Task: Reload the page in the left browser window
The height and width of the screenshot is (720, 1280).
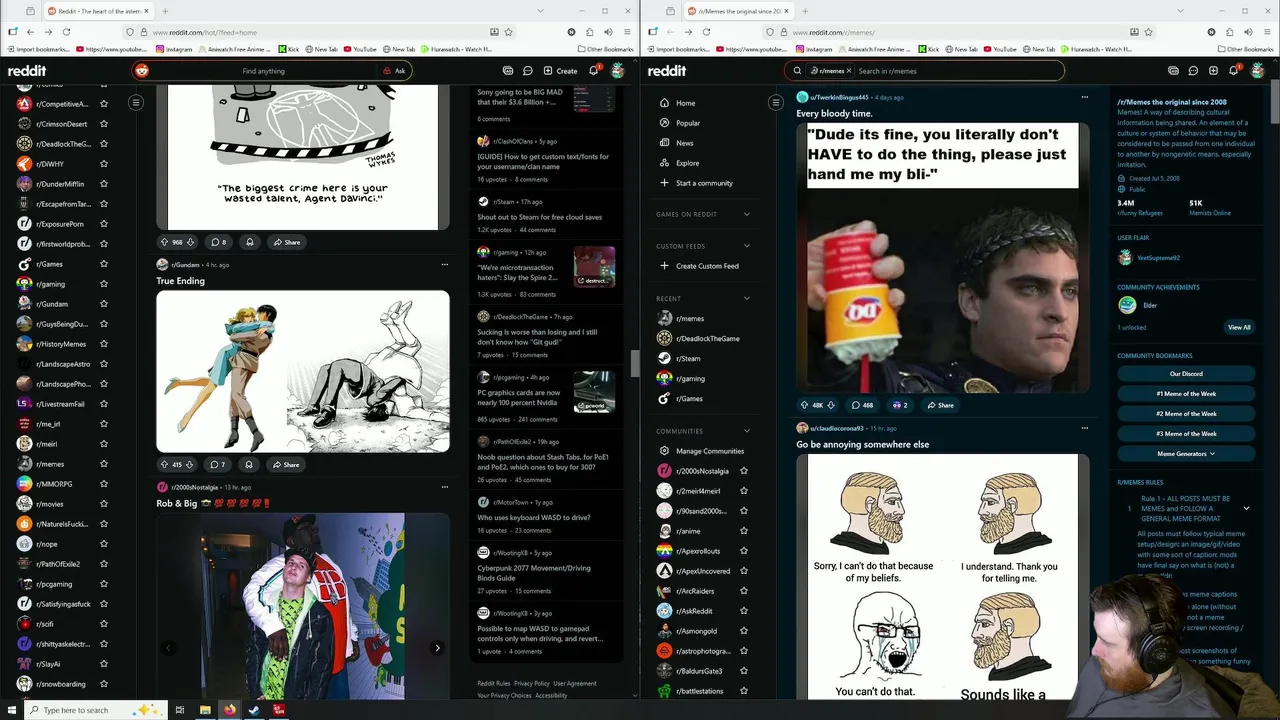Action: coord(67,32)
